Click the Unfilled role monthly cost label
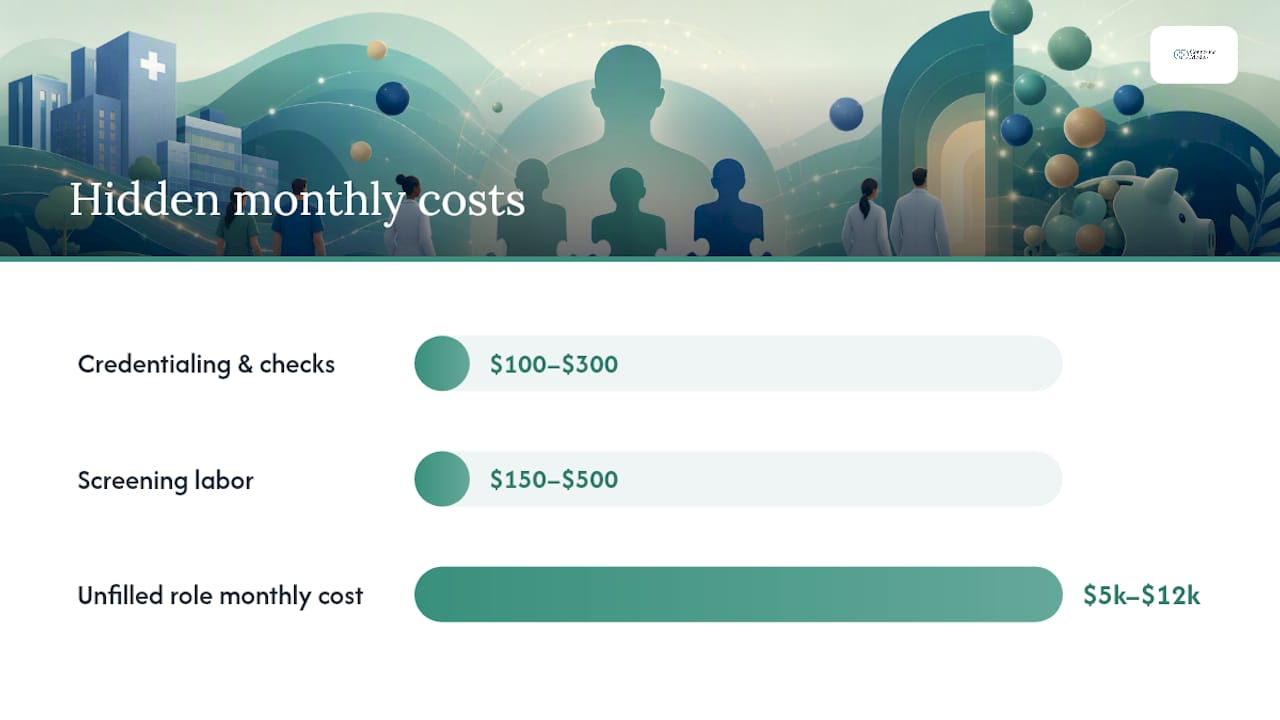The image size is (1280, 720). pos(220,596)
